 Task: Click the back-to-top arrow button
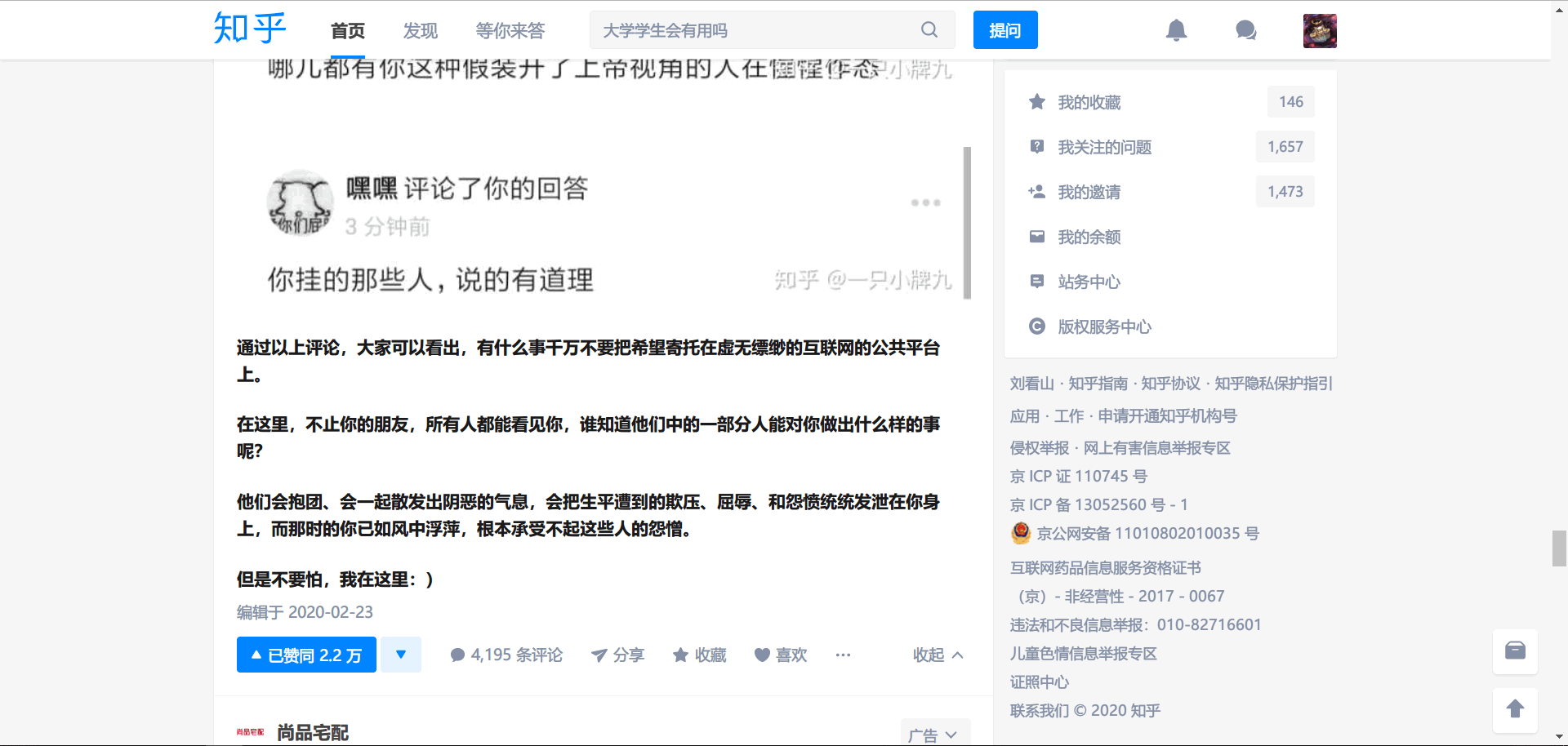(1515, 709)
